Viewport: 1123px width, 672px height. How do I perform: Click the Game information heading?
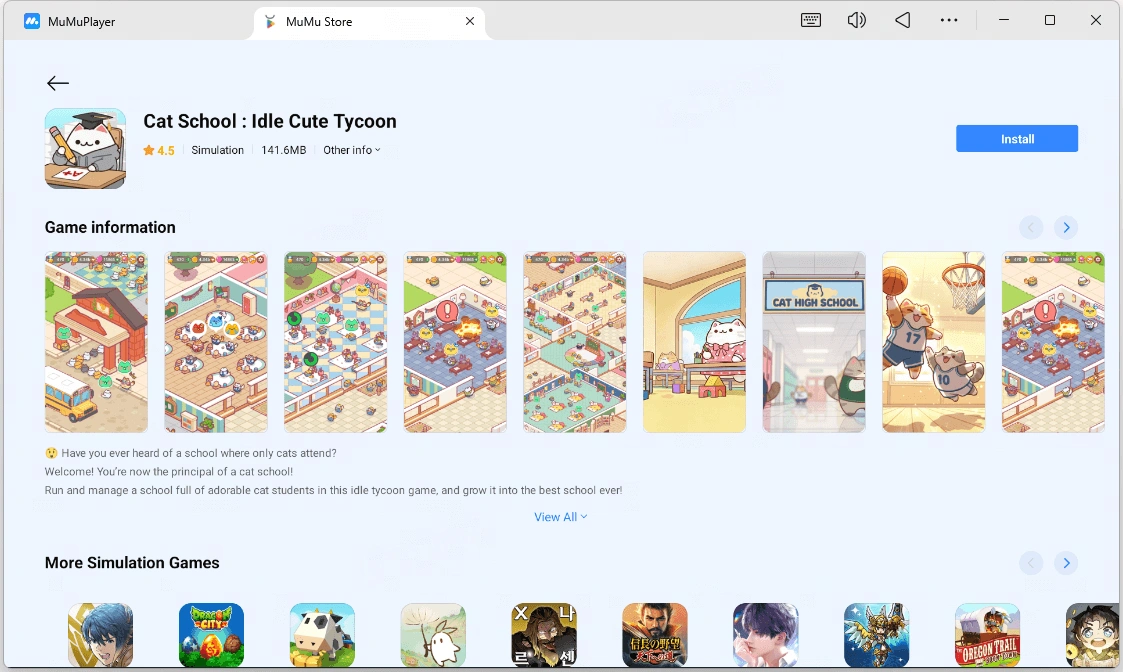tap(110, 227)
